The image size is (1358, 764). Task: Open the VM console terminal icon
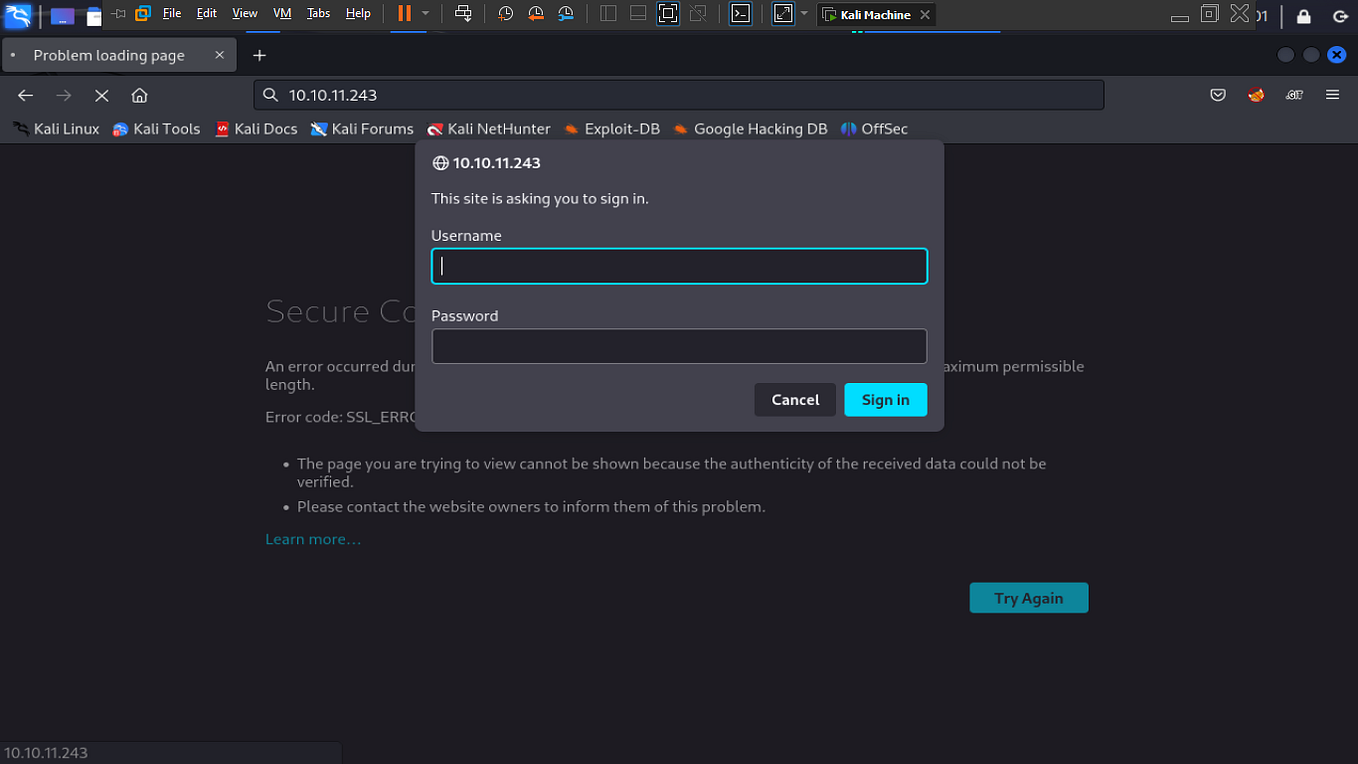741,14
